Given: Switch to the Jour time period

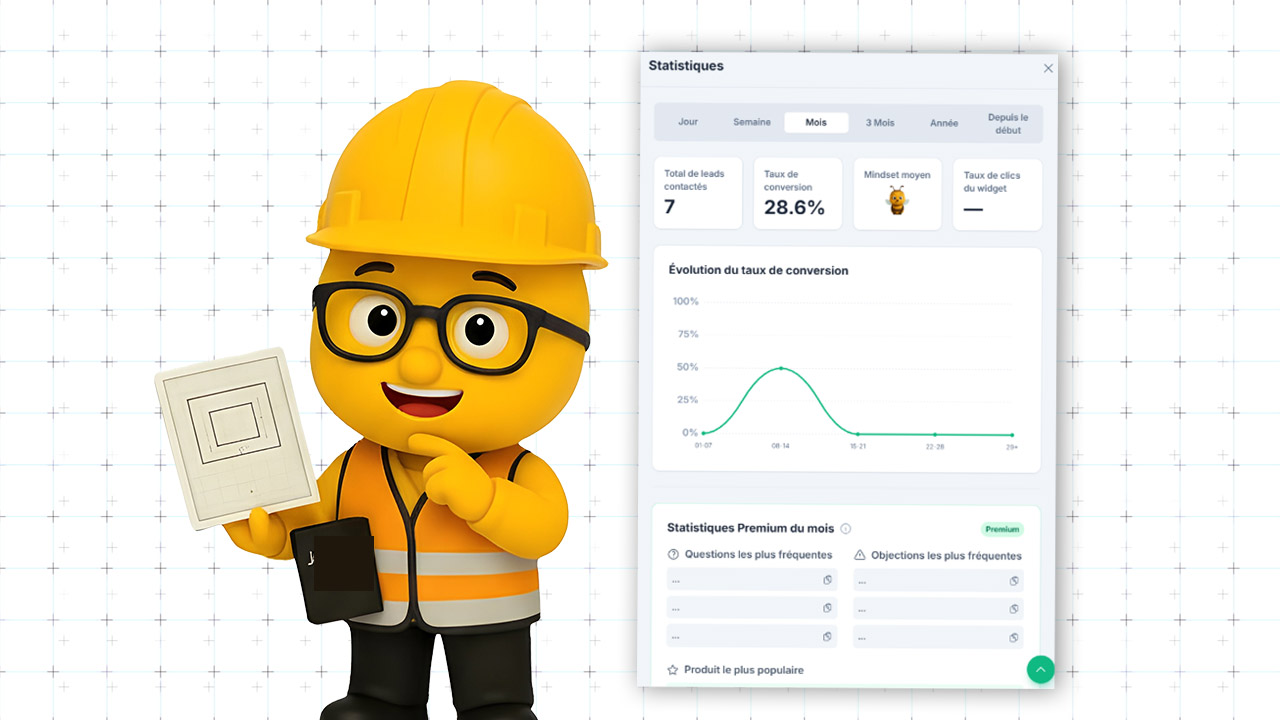Looking at the screenshot, I should pyautogui.click(x=688, y=122).
